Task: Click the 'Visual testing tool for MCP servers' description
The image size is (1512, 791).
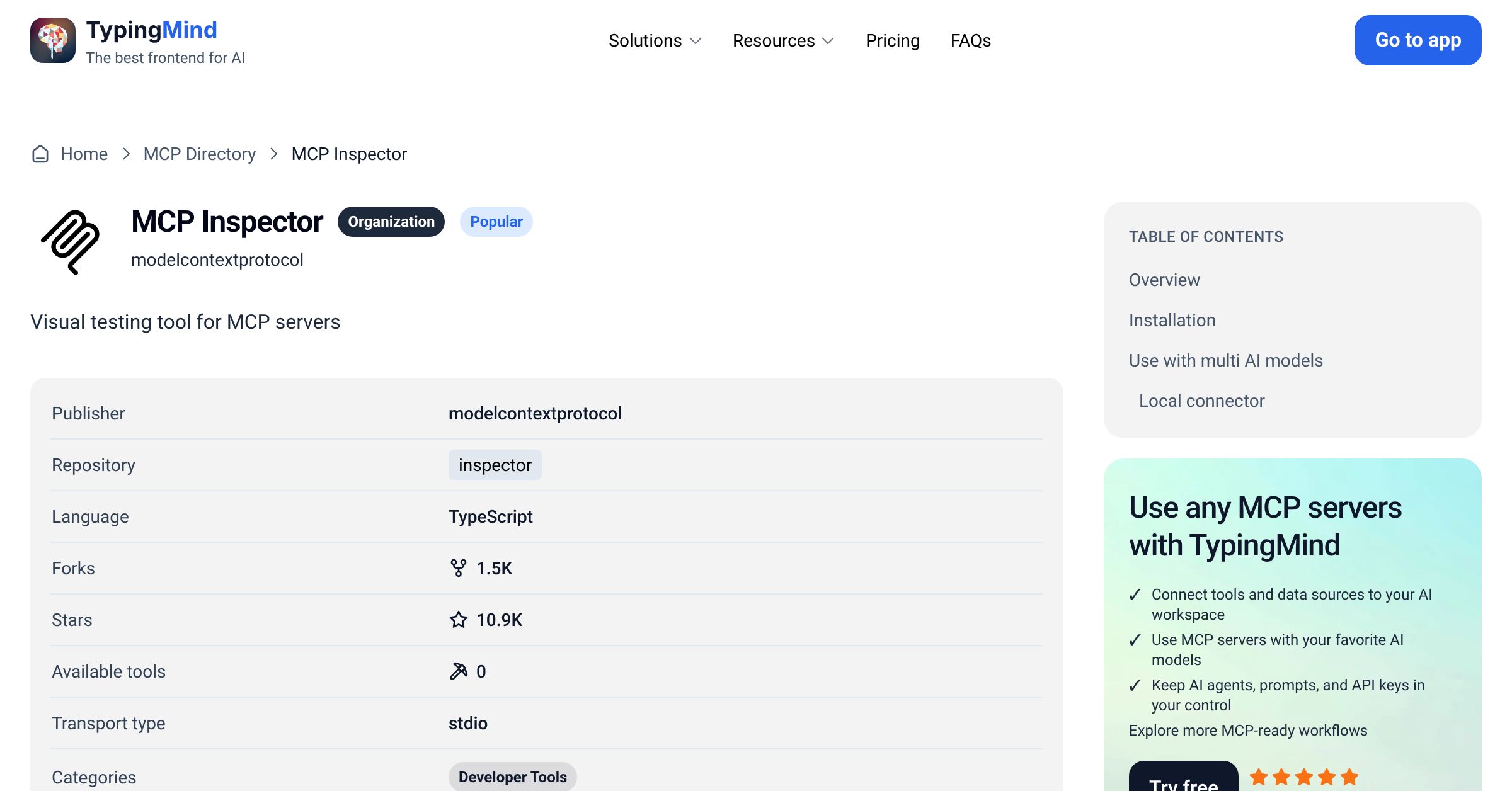Action: point(185,322)
